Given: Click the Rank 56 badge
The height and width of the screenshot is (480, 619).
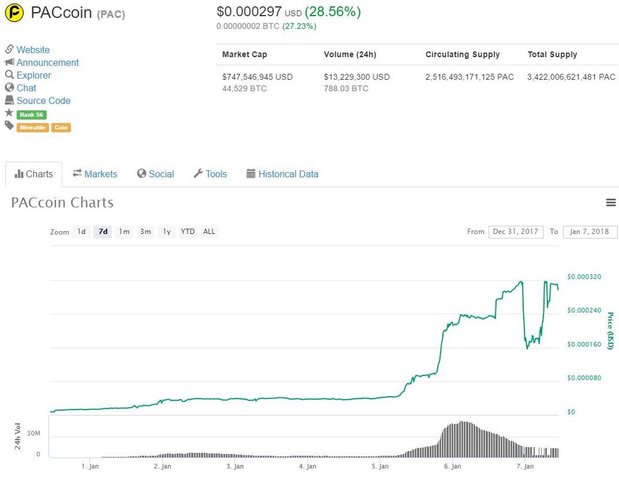Looking at the screenshot, I should point(32,114).
